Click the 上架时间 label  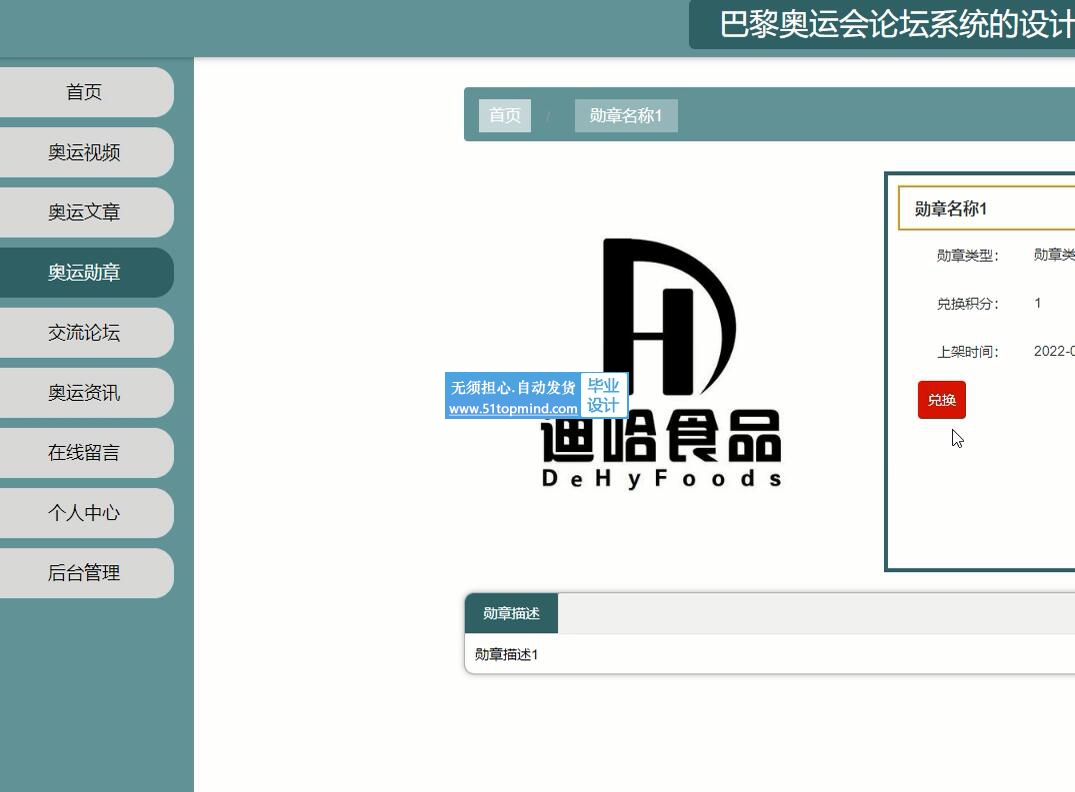tap(967, 352)
